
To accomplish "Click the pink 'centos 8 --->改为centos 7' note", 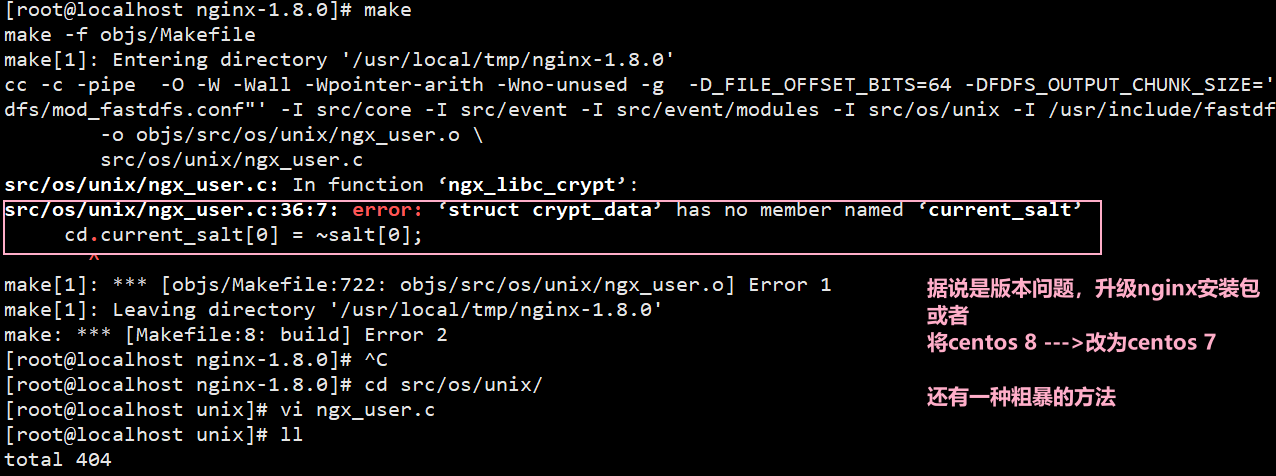I will pos(1071,343).
